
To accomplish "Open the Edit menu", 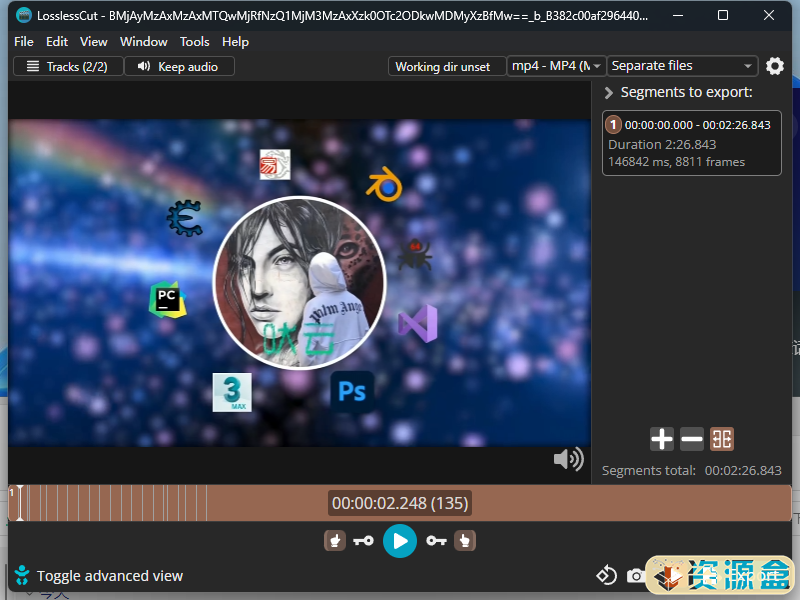I will point(57,42).
